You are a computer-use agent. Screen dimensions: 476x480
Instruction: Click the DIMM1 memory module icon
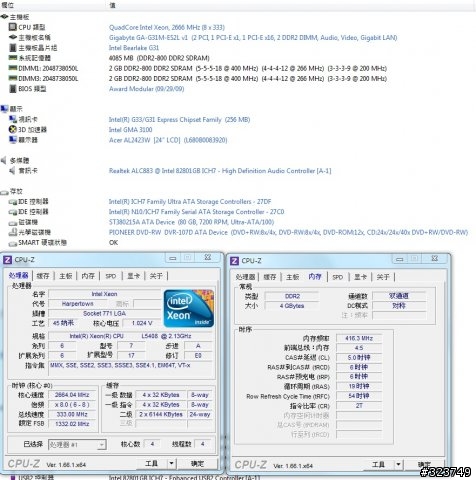point(13,68)
